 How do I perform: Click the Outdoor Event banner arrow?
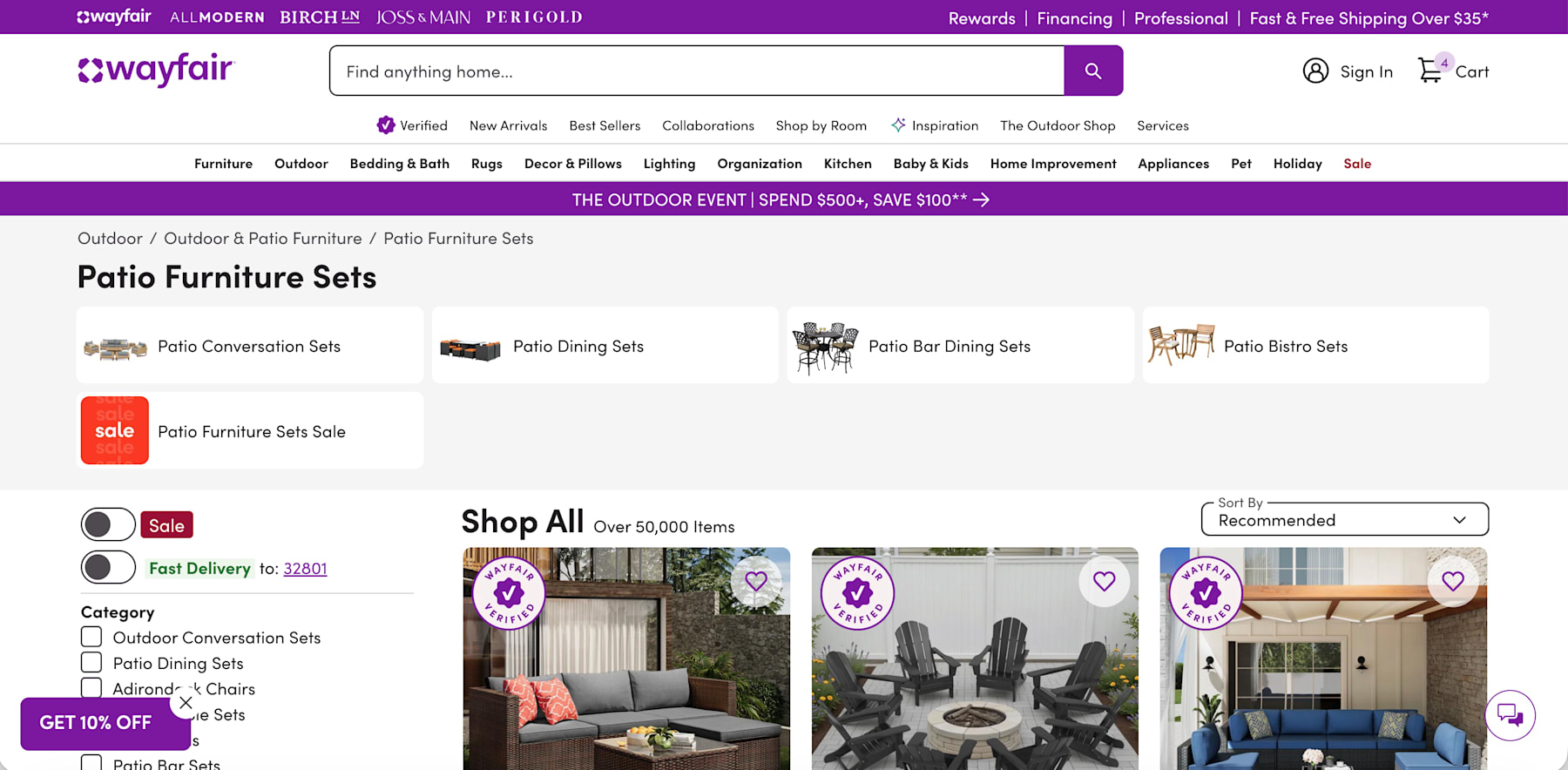(x=981, y=199)
